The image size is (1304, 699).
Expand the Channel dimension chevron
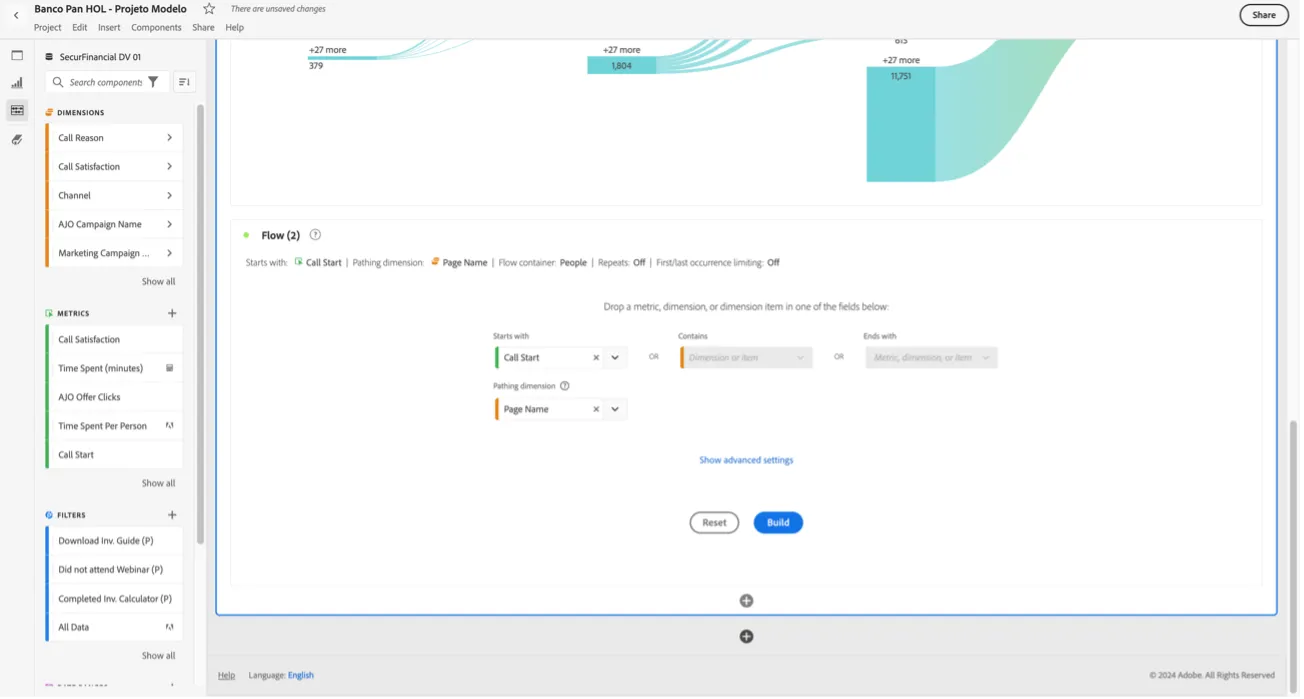(169, 195)
